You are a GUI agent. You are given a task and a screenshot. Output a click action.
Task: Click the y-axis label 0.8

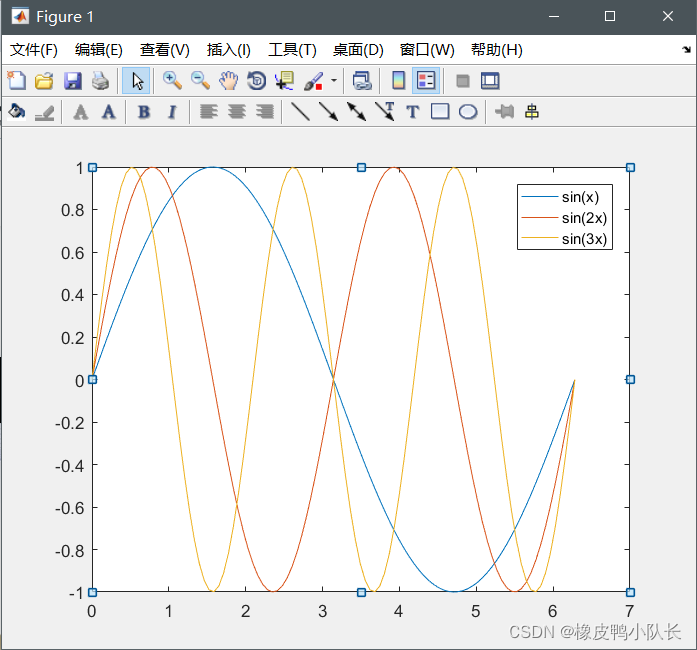point(72,210)
